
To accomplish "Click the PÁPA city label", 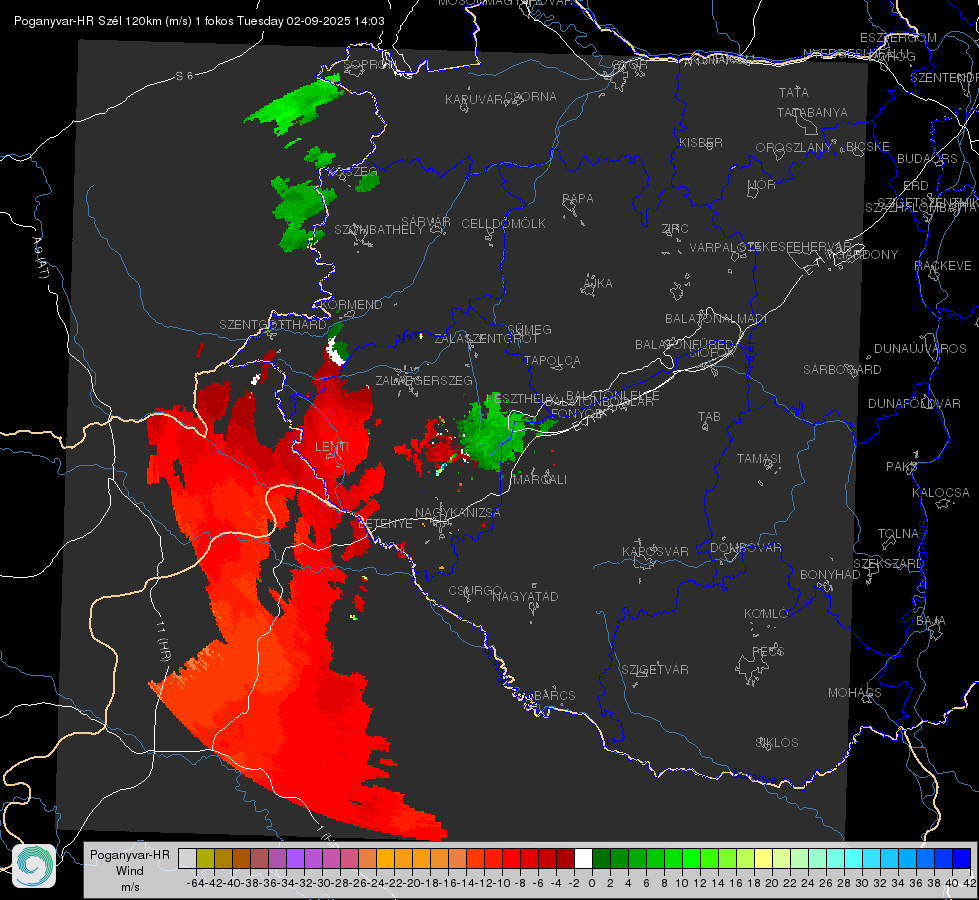I will [578, 199].
